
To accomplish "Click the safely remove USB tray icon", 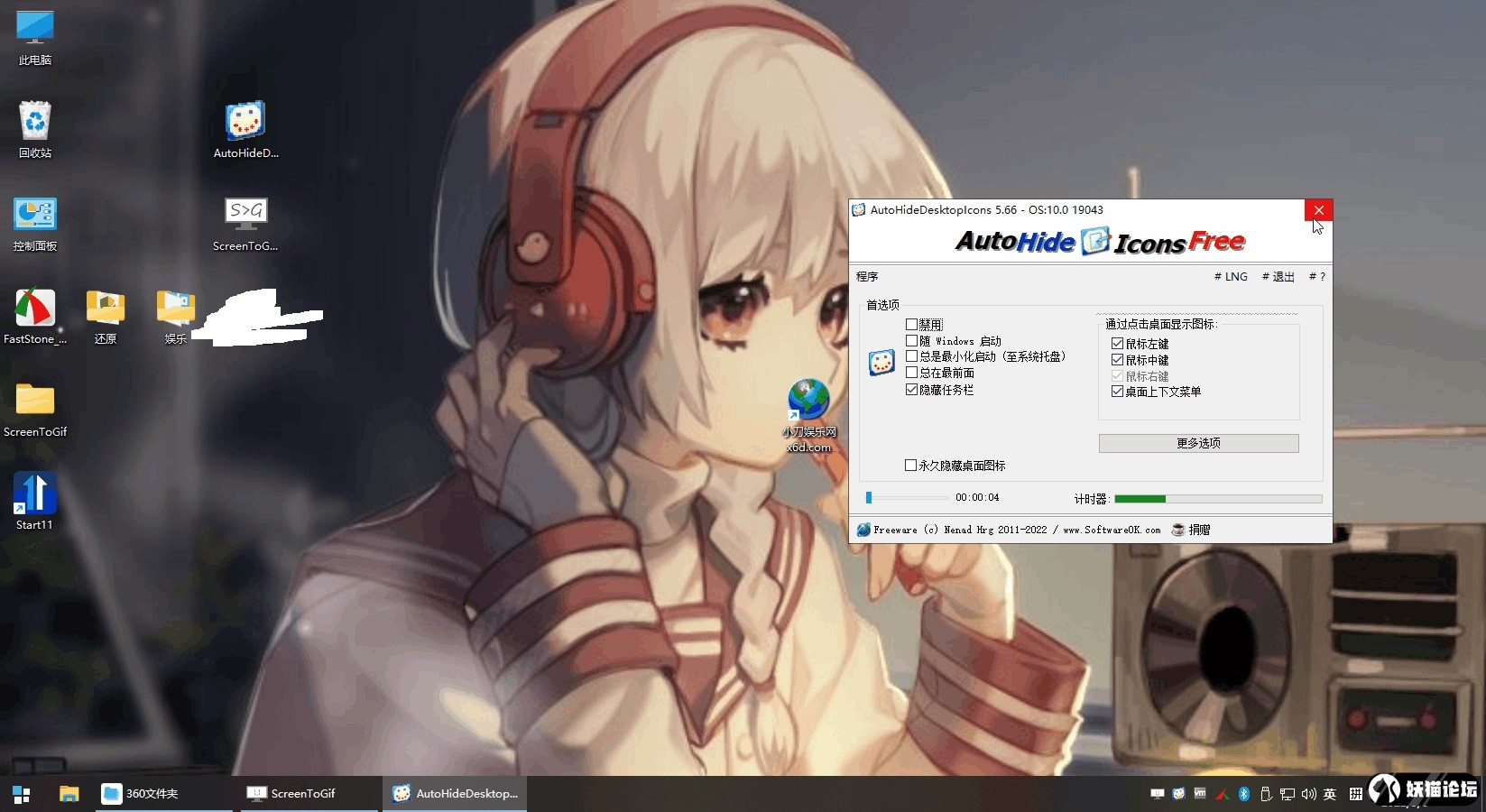I will [x=1266, y=794].
